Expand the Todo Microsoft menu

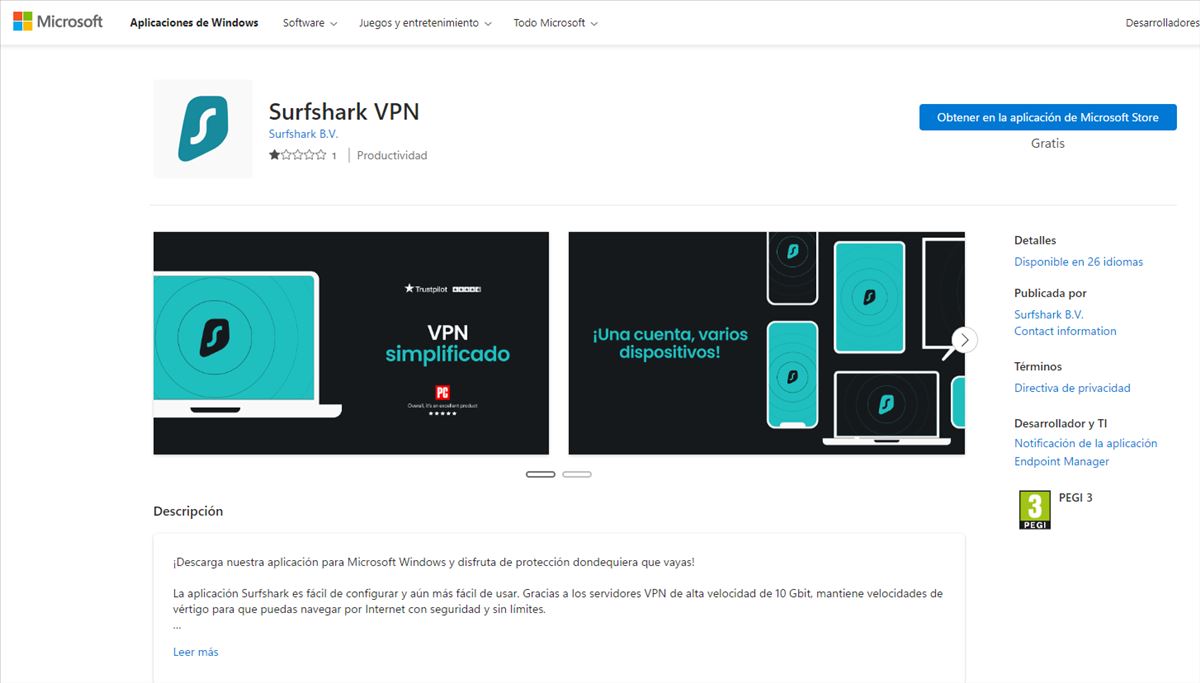[556, 23]
